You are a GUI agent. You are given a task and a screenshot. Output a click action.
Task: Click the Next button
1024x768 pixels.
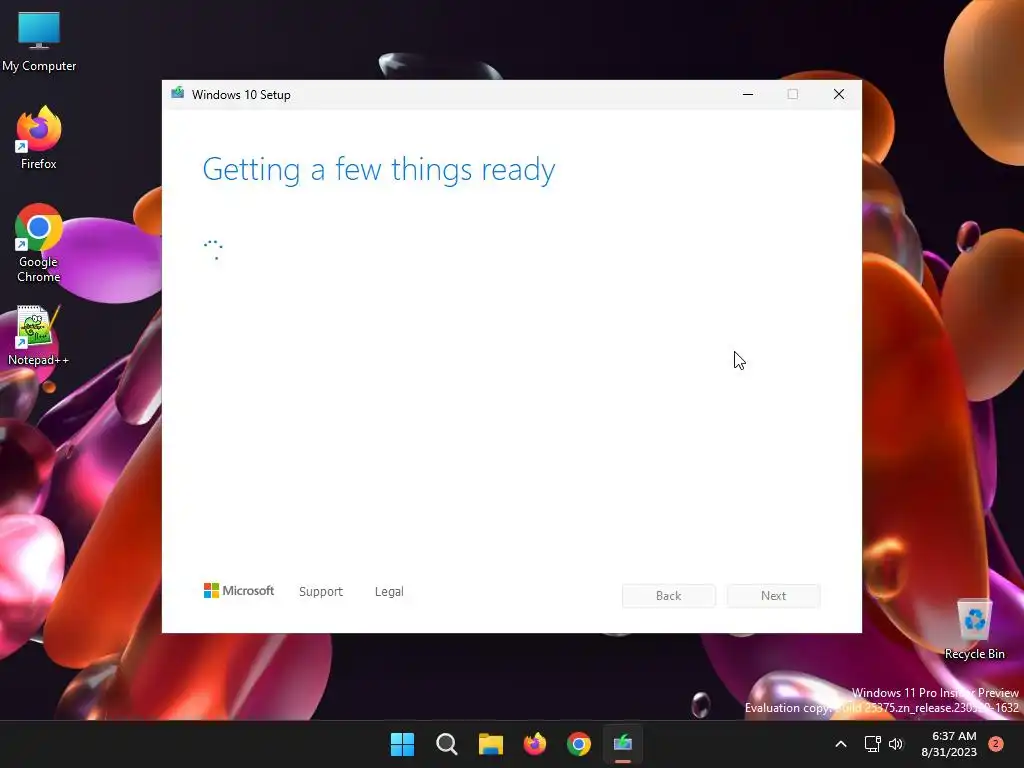coord(773,596)
